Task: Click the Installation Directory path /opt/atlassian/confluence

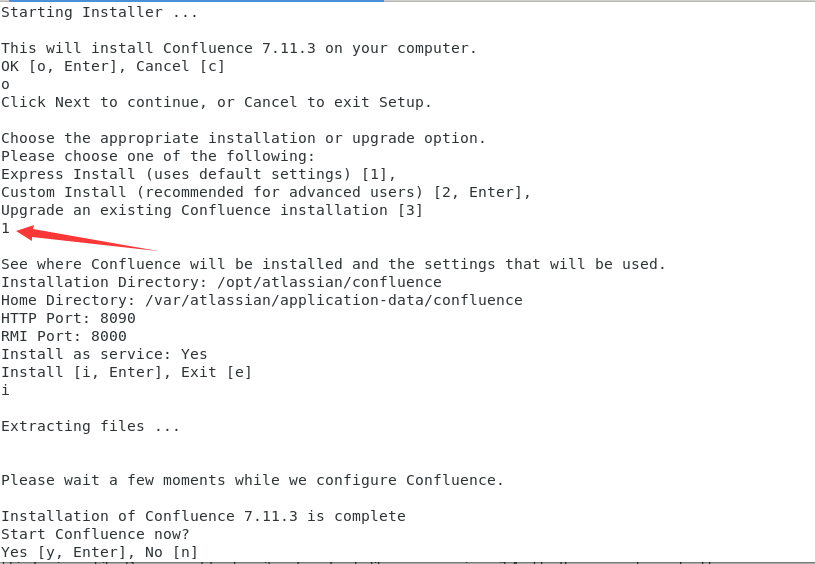Action: pyautogui.click(x=329, y=282)
